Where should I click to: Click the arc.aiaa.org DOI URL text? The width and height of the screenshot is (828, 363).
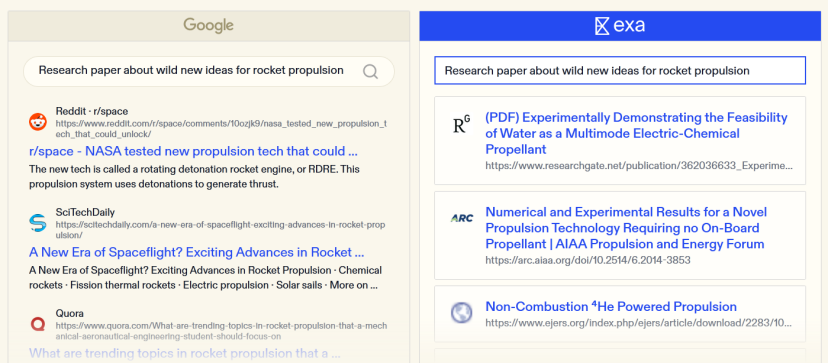(588, 260)
